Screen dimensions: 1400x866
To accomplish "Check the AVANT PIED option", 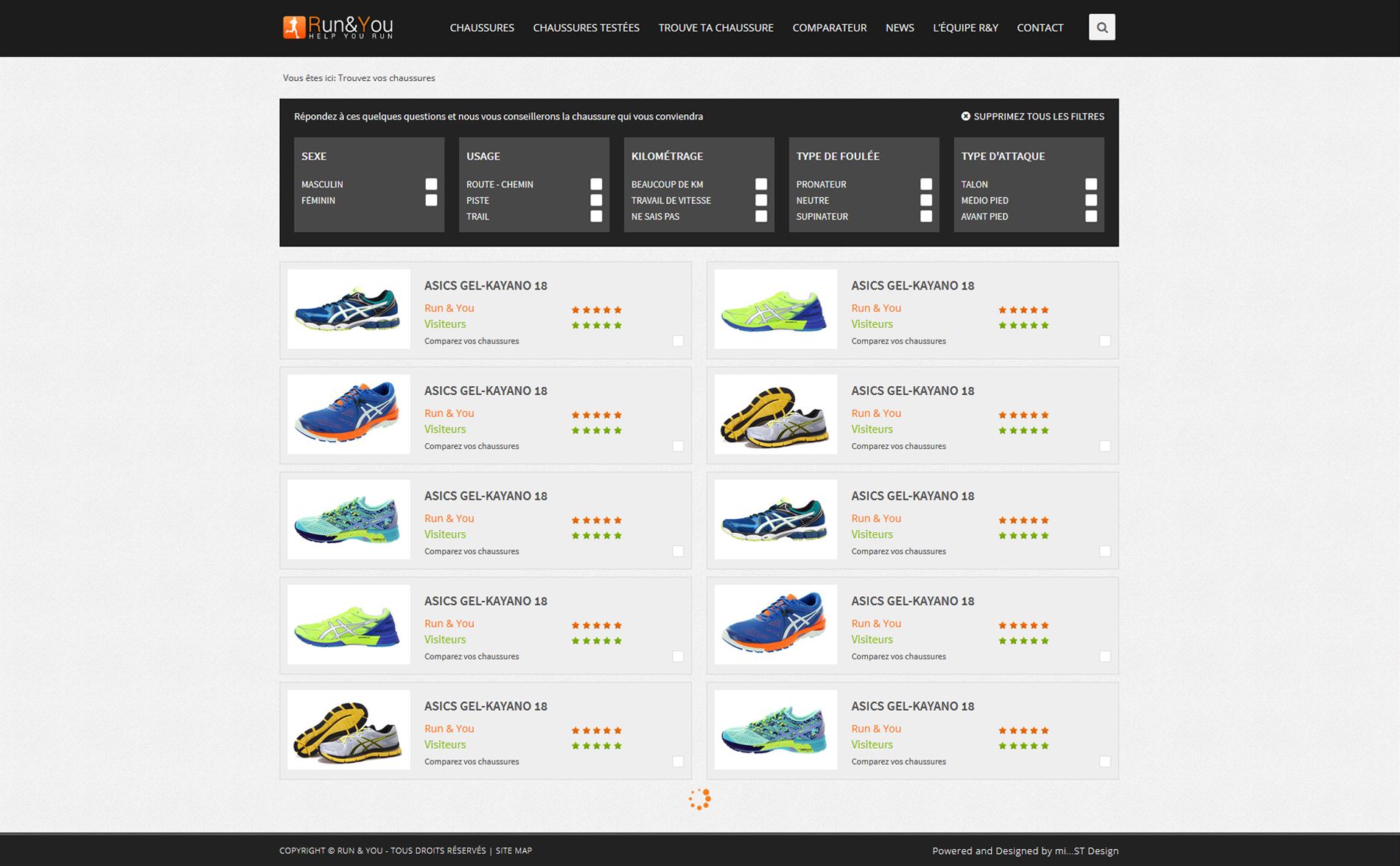I will (1091, 217).
